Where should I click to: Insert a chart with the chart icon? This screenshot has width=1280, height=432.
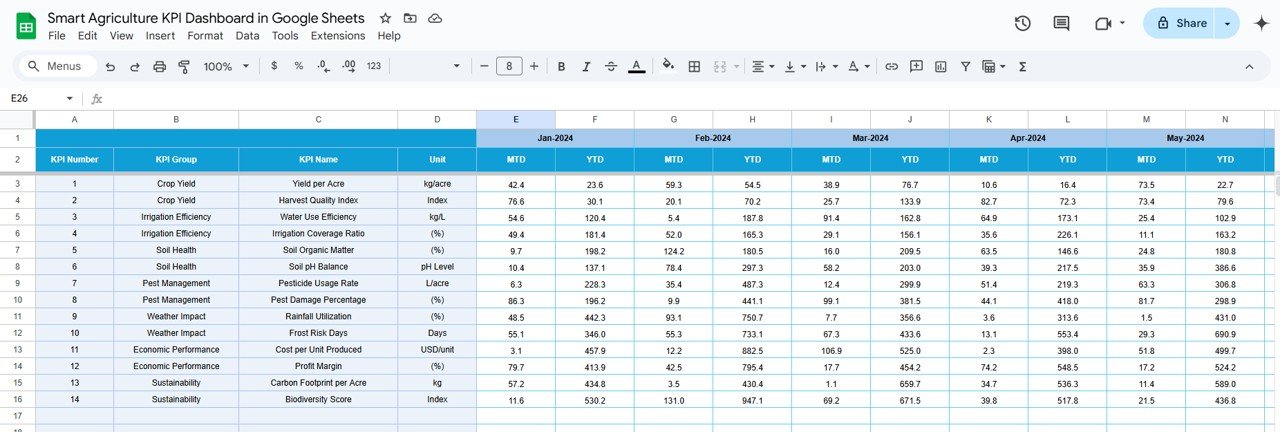click(941, 66)
